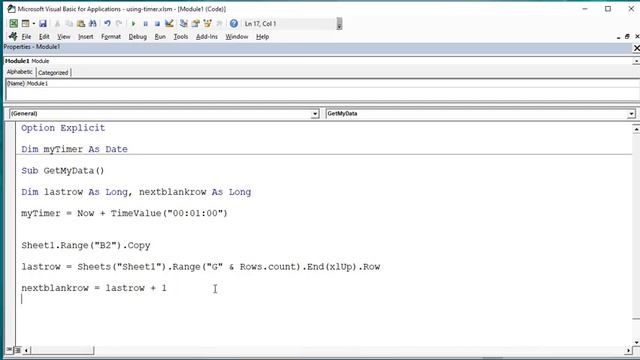Switch to the Alphabetic properties tab

pyautogui.click(x=20, y=72)
